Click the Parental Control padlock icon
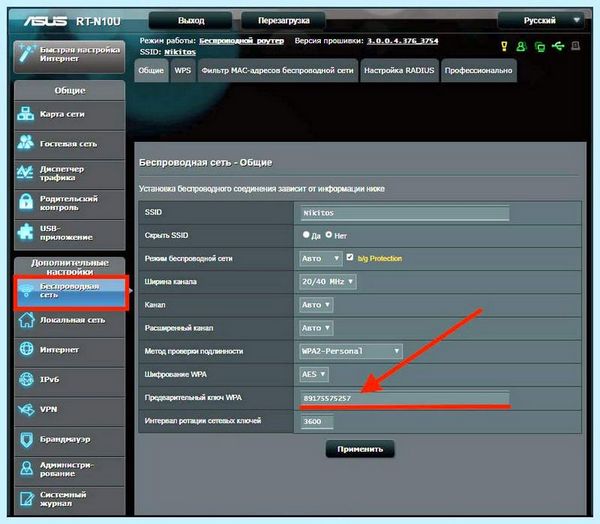 [26, 202]
